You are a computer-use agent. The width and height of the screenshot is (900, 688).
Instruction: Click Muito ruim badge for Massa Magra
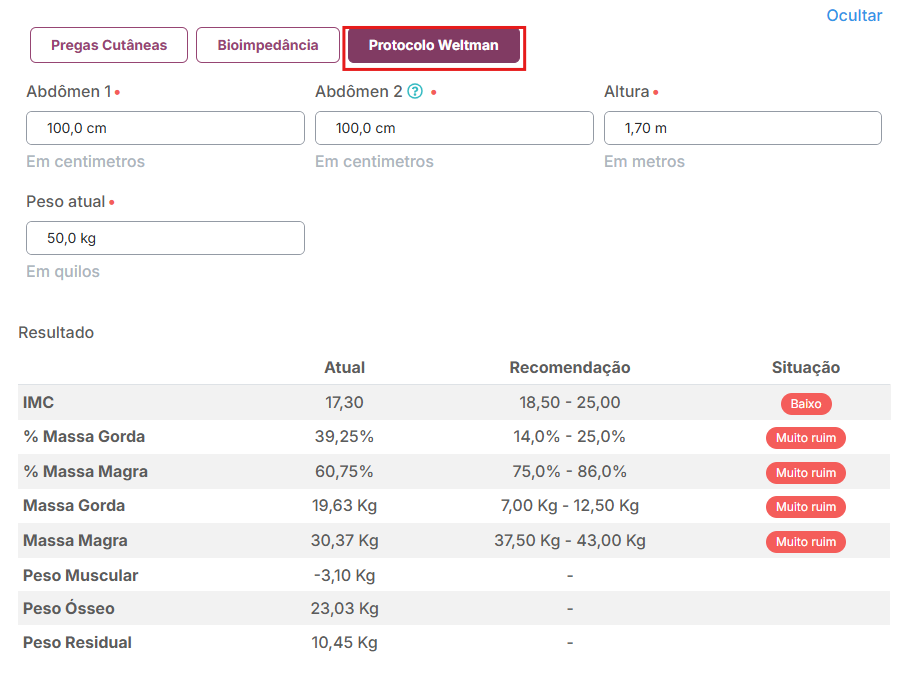(x=806, y=542)
